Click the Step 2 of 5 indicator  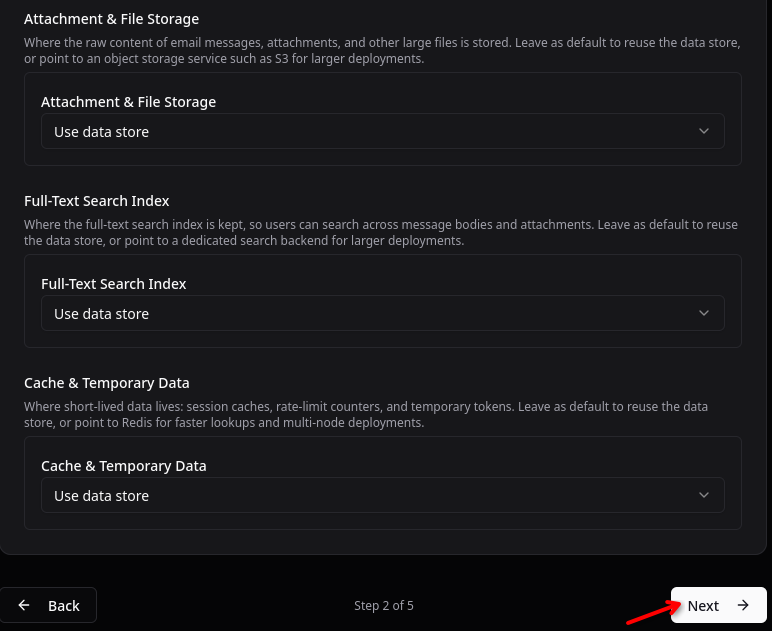pyautogui.click(x=384, y=605)
